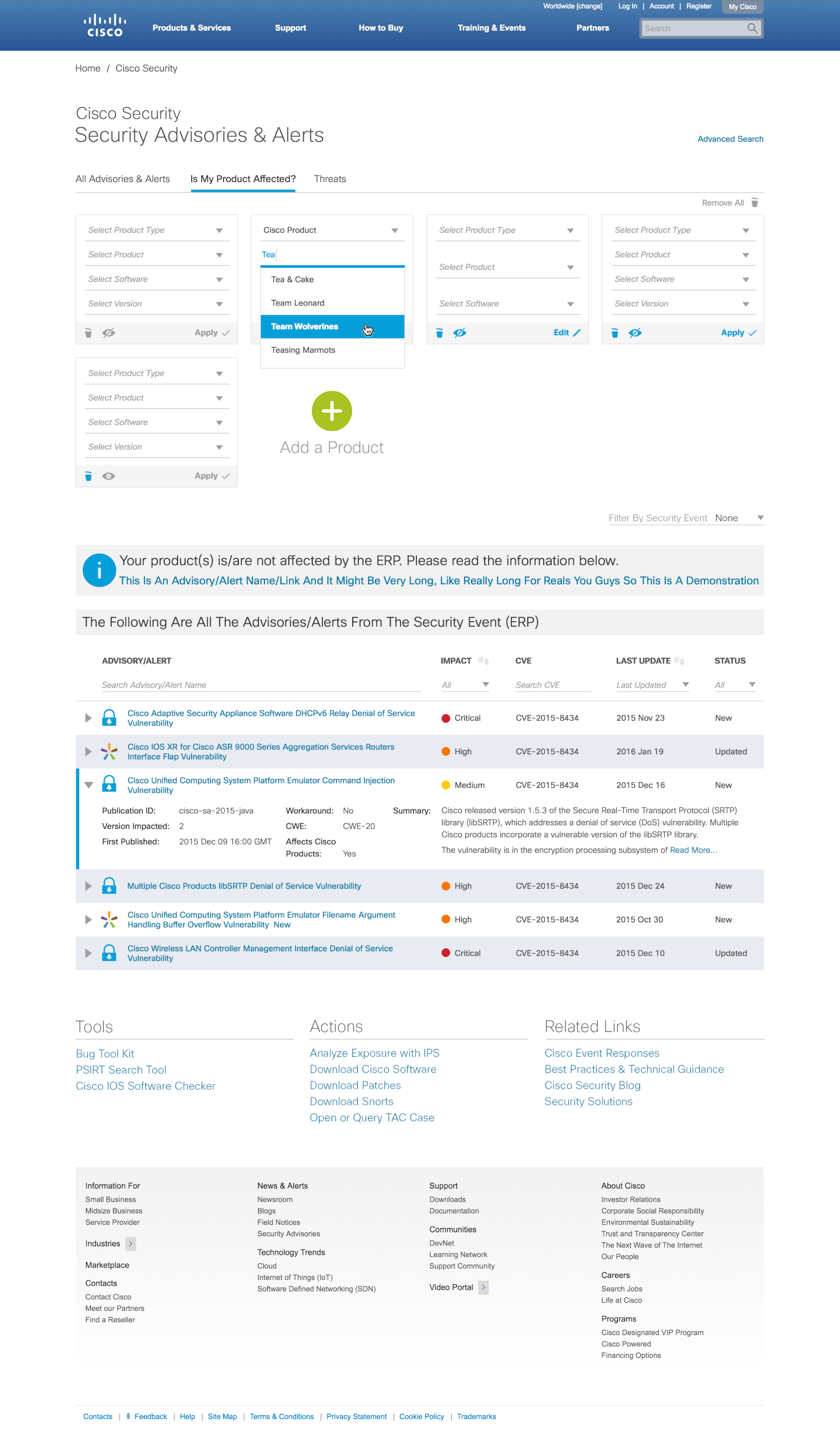The image size is (840, 1448).
Task: Click the green Add a Product plus icon
Action: [332, 411]
